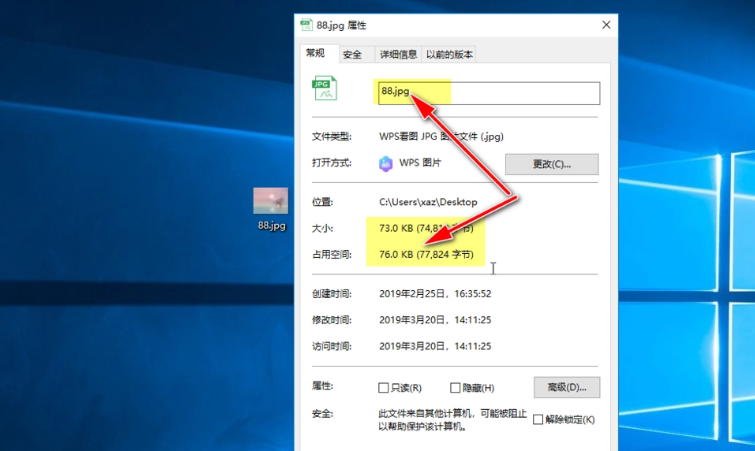The height and width of the screenshot is (451, 755).
Task: Enable the 隐藏(H) checkbox
Action: 455,388
